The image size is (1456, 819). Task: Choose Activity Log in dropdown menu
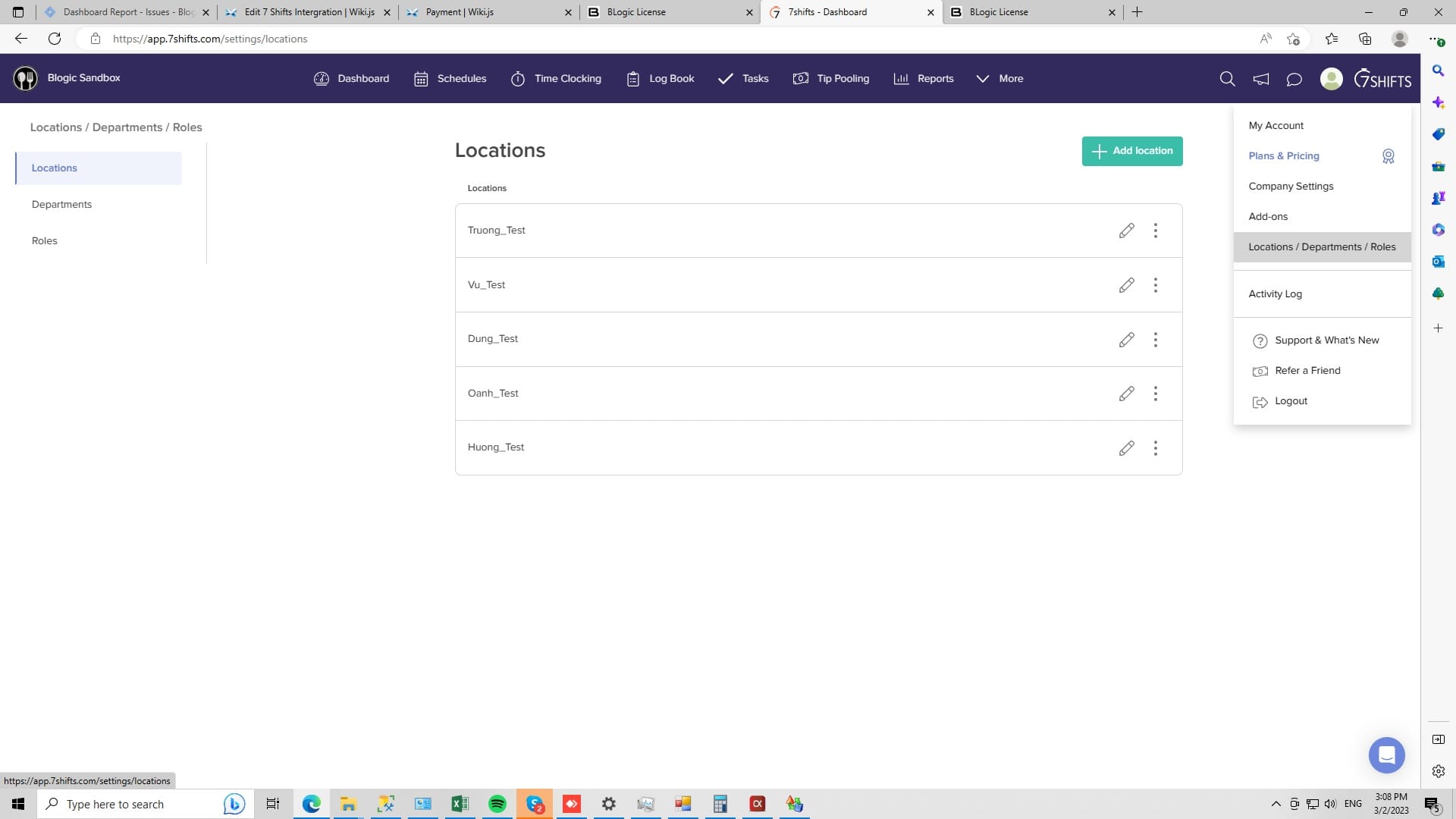point(1275,294)
